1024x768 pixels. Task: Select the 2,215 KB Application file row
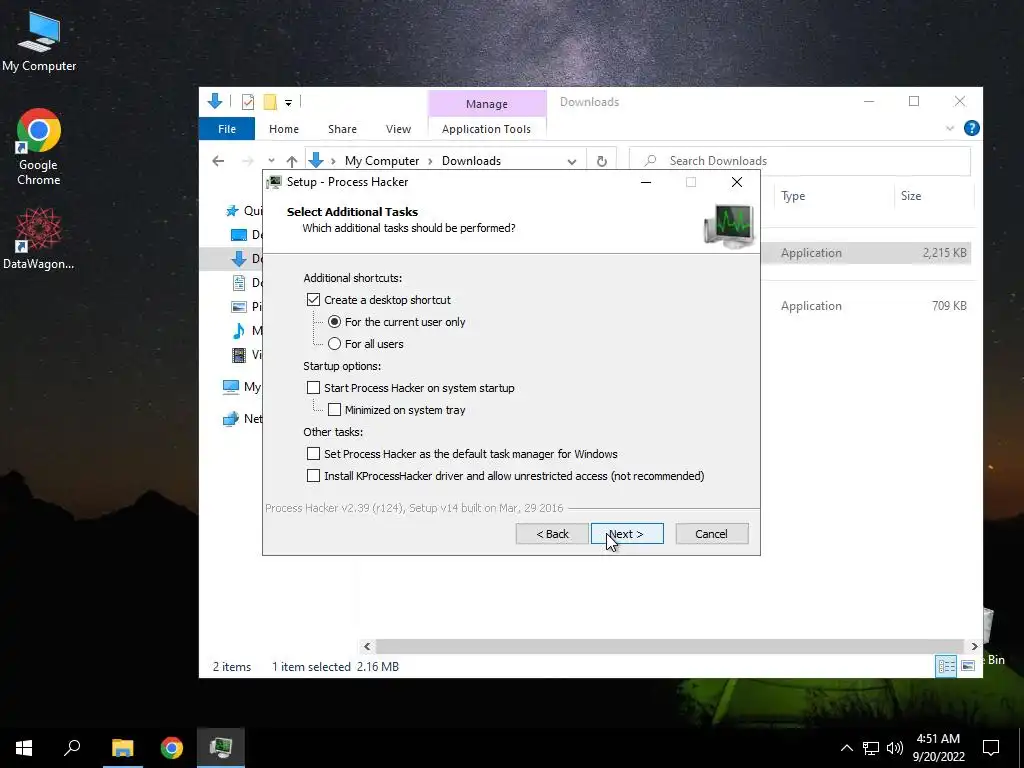click(866, 253)
